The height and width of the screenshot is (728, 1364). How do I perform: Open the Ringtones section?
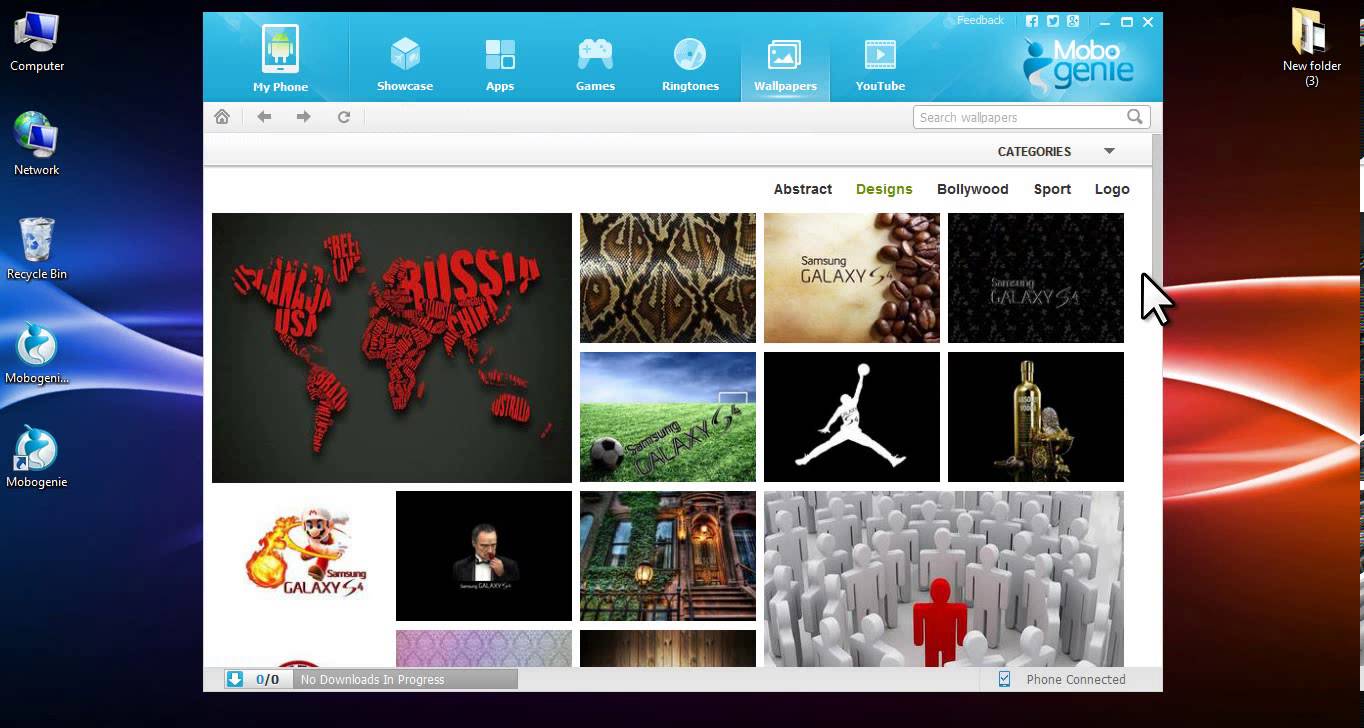point(690,63)
